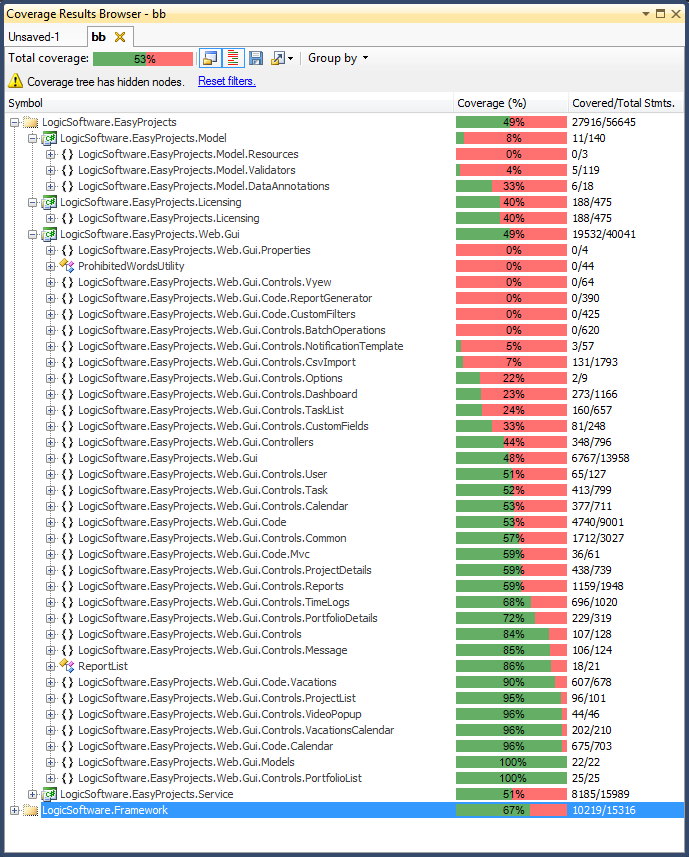Click 'Coverage tree has hidden nodes.' text
The image size is (689, 857).
106,81
